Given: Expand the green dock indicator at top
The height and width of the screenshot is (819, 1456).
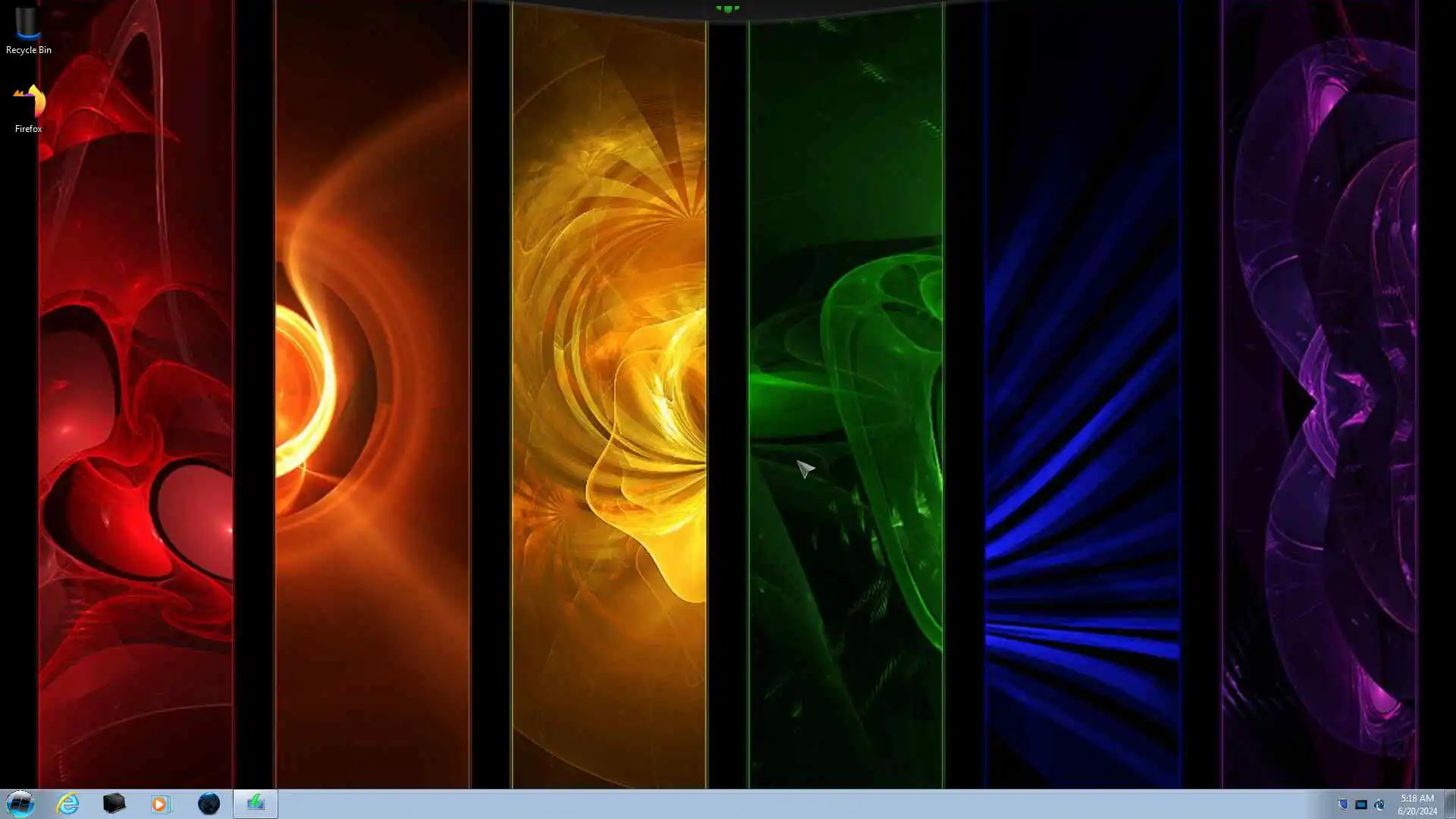Looking at the screenshot, I should click(x=727, y=9).
